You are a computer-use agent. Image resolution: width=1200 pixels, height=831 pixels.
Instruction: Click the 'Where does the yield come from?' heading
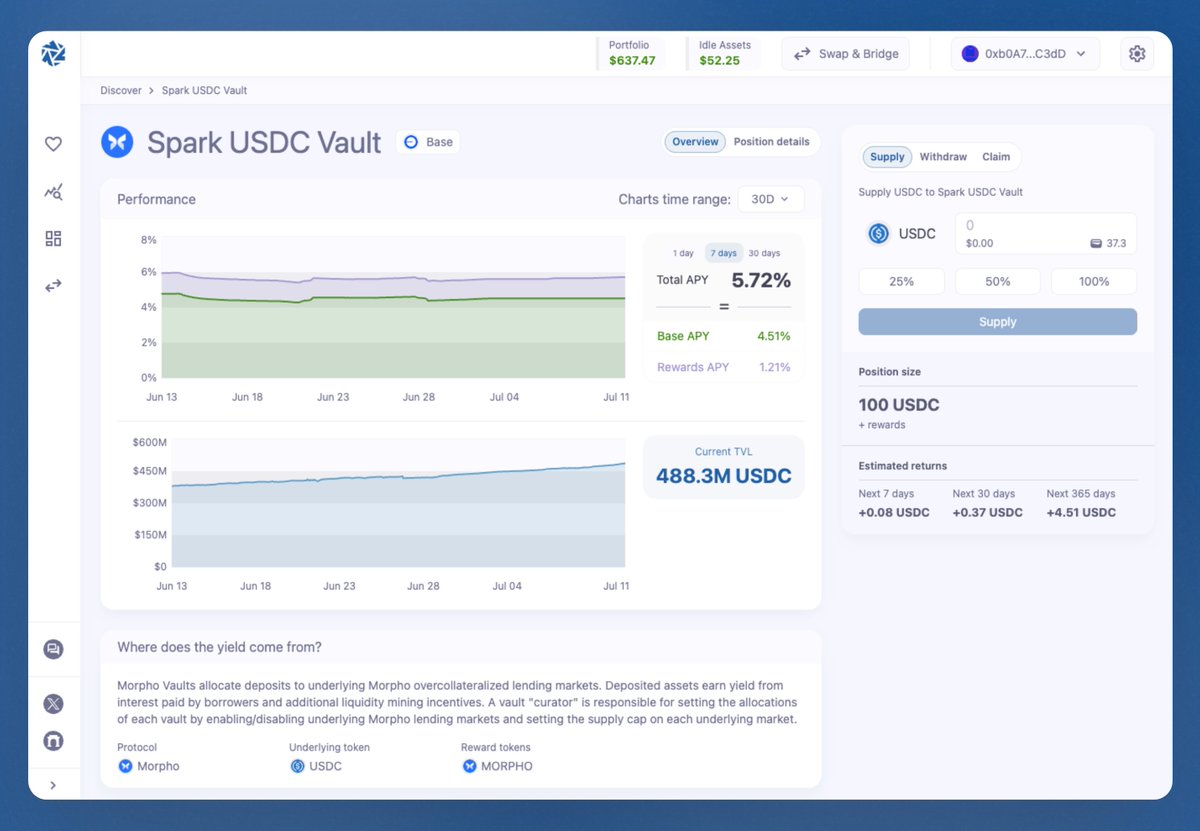219,647
